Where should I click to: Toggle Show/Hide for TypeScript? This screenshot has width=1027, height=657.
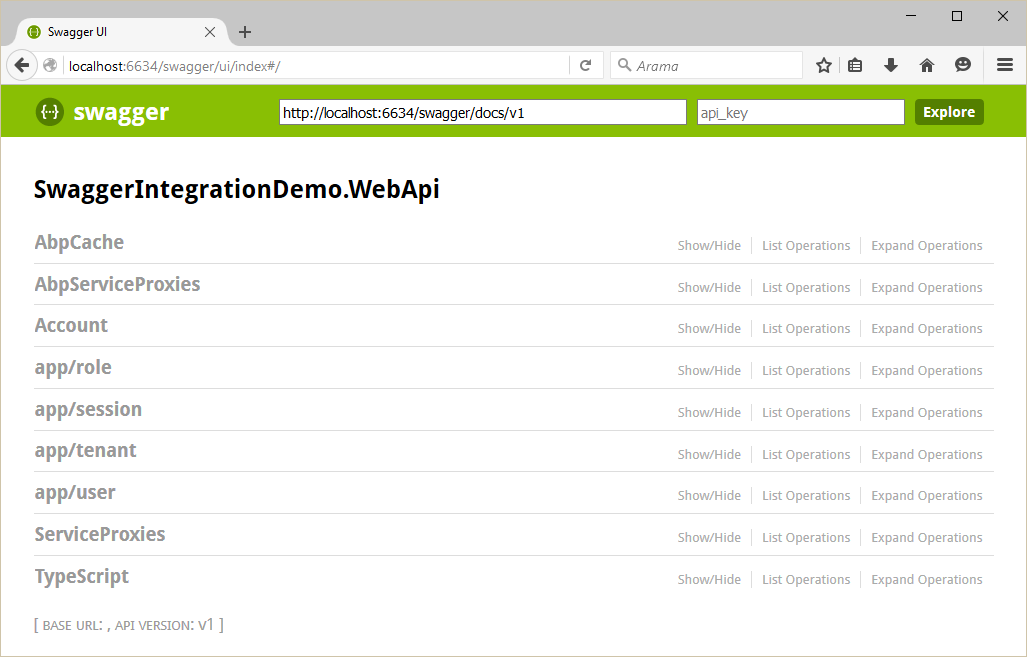point(709,580)
